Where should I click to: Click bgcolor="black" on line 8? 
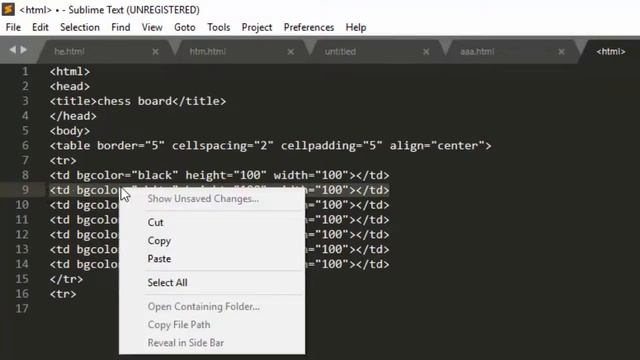[127, 175]
